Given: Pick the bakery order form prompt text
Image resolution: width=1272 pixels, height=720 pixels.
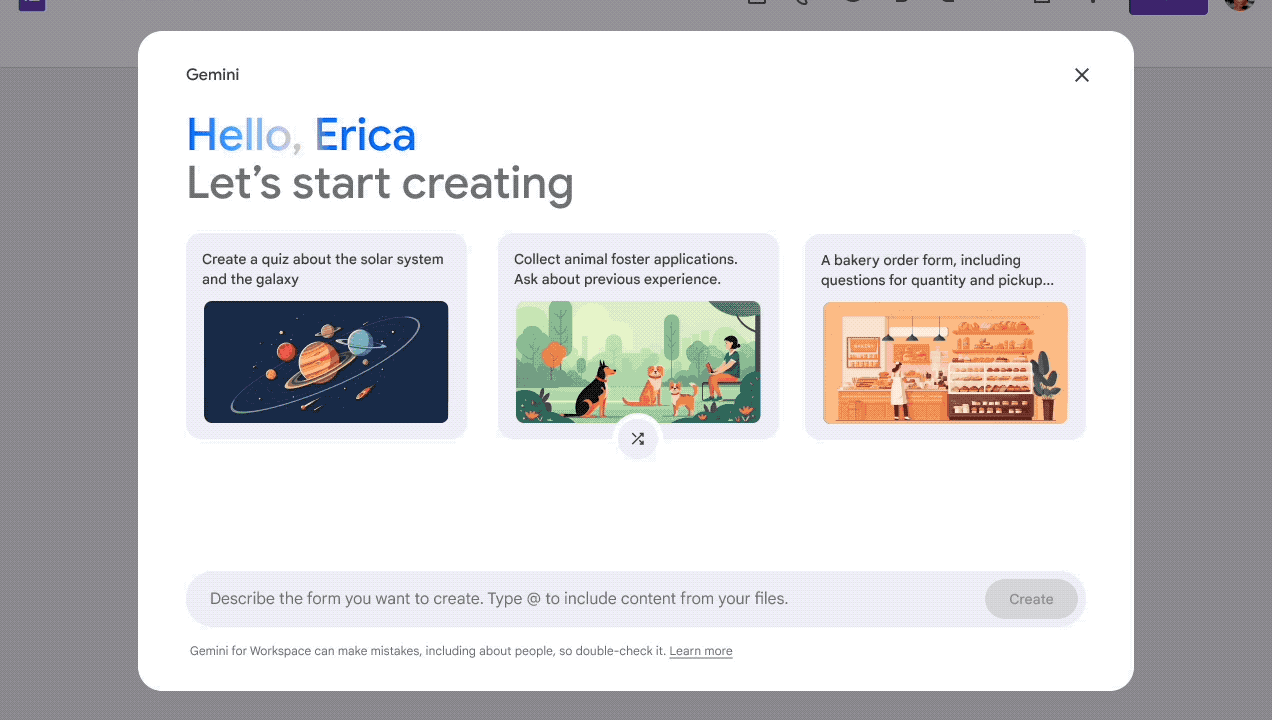Looking at the screenshot, I should 937,270.
